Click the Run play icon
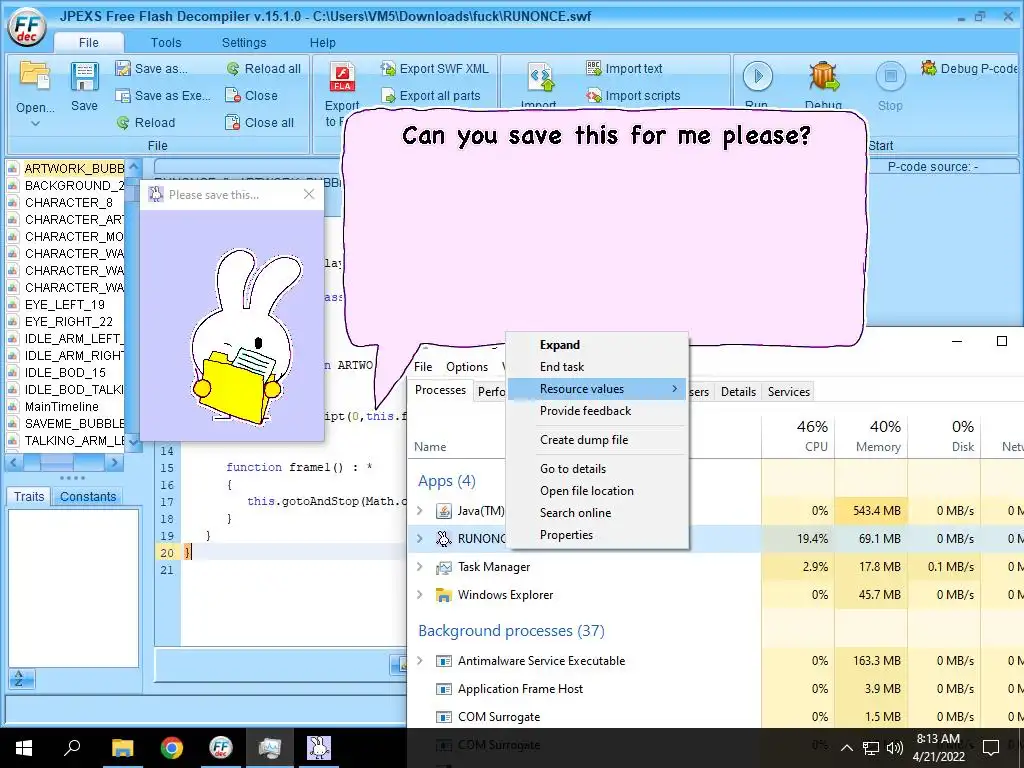This screenshot has width=1024, height=768. point(758,76)
